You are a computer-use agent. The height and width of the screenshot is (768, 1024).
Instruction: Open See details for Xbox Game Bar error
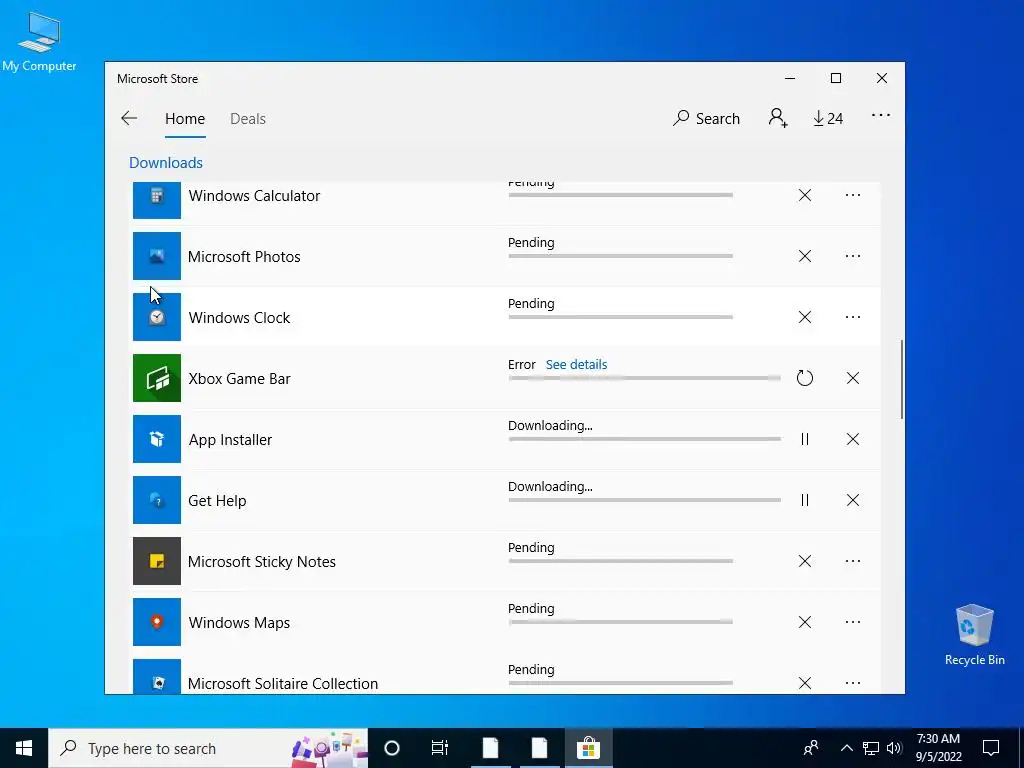point(576,364)
